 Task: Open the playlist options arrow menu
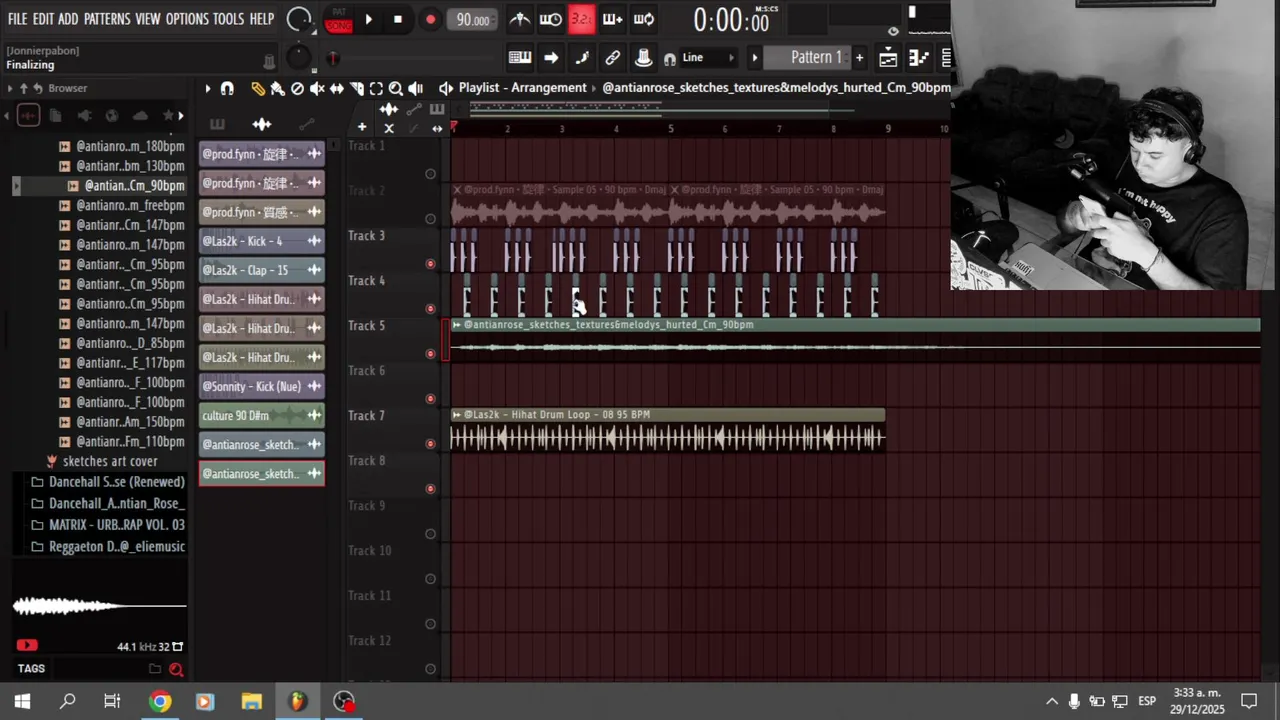tap(207, 88)
